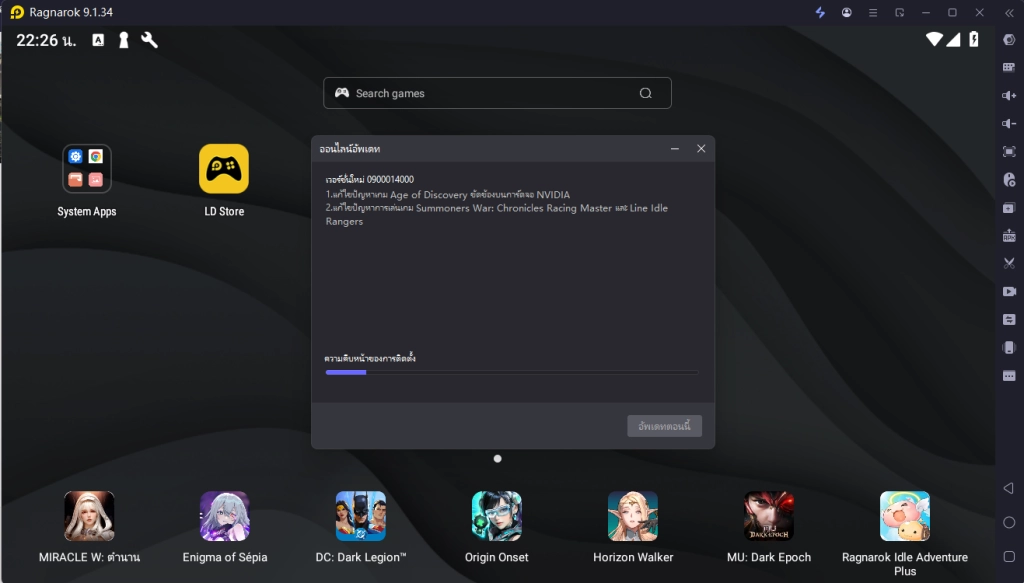
Task: Click the Wi-Fi status icon
Action: [x=935, y=39]
